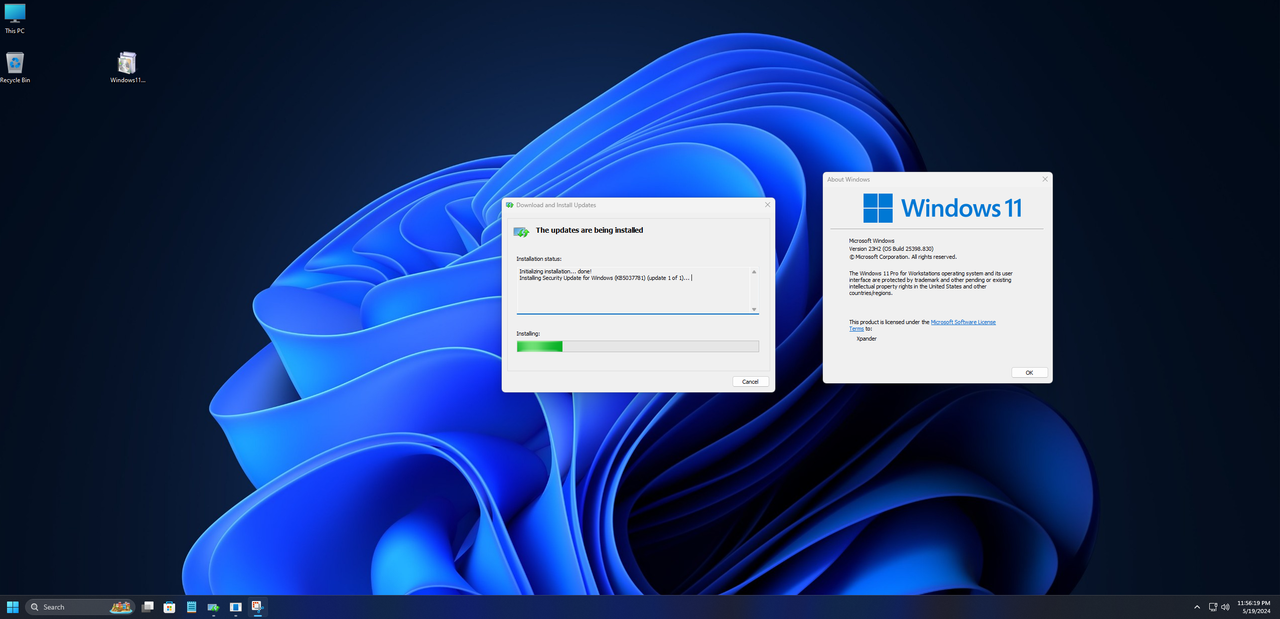Launch Microsoft Store from taskbar

[x=169, y=607]
